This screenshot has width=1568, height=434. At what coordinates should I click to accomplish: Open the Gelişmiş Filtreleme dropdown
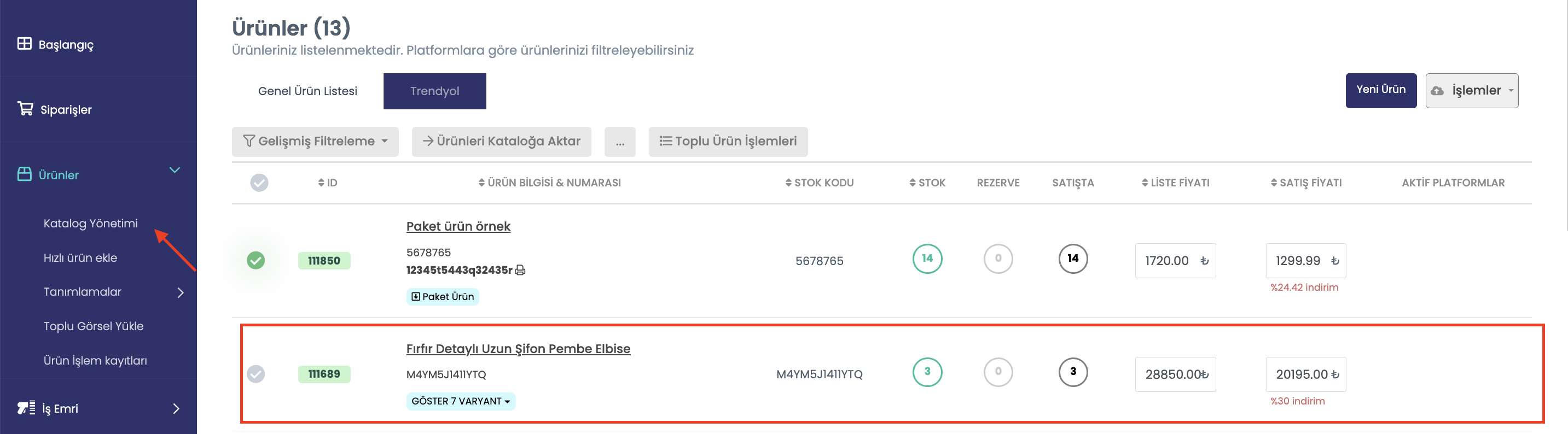pos(315,142)
